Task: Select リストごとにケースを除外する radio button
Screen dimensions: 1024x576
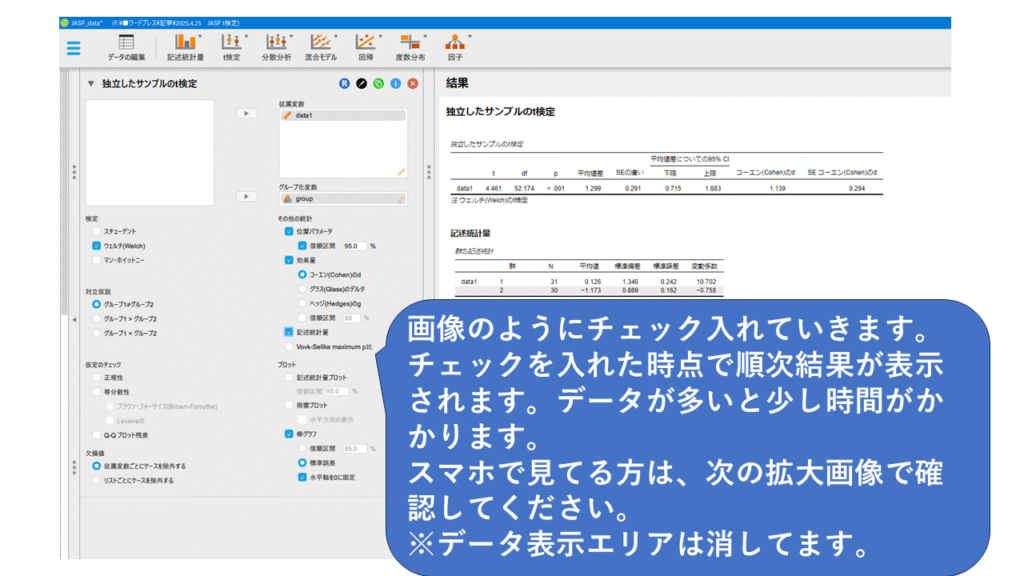Action: pyautogui.click(x=97, y=481)
